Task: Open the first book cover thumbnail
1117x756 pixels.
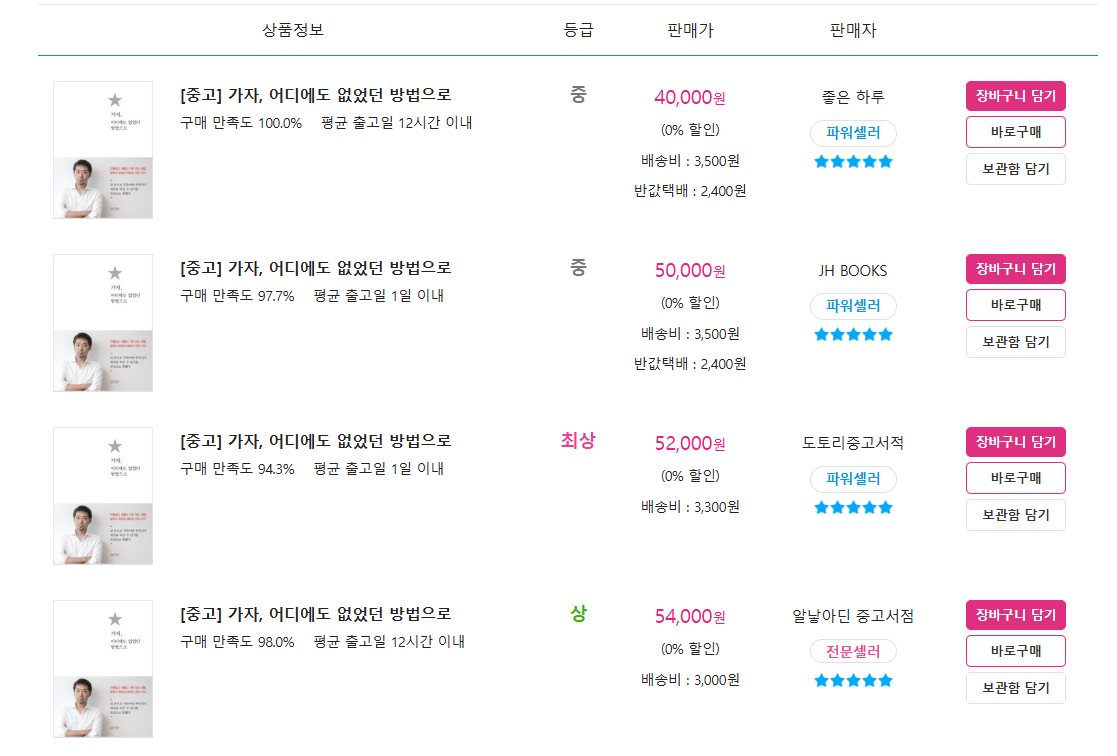Action: coord(103,150)
